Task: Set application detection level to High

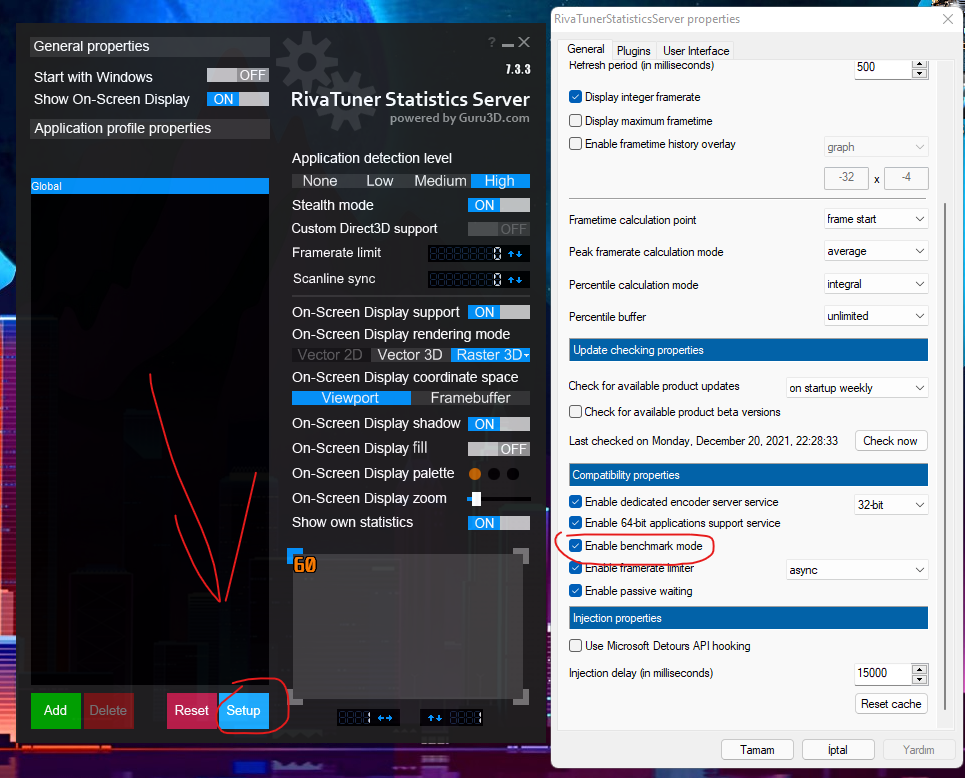Action: [500, 181]
